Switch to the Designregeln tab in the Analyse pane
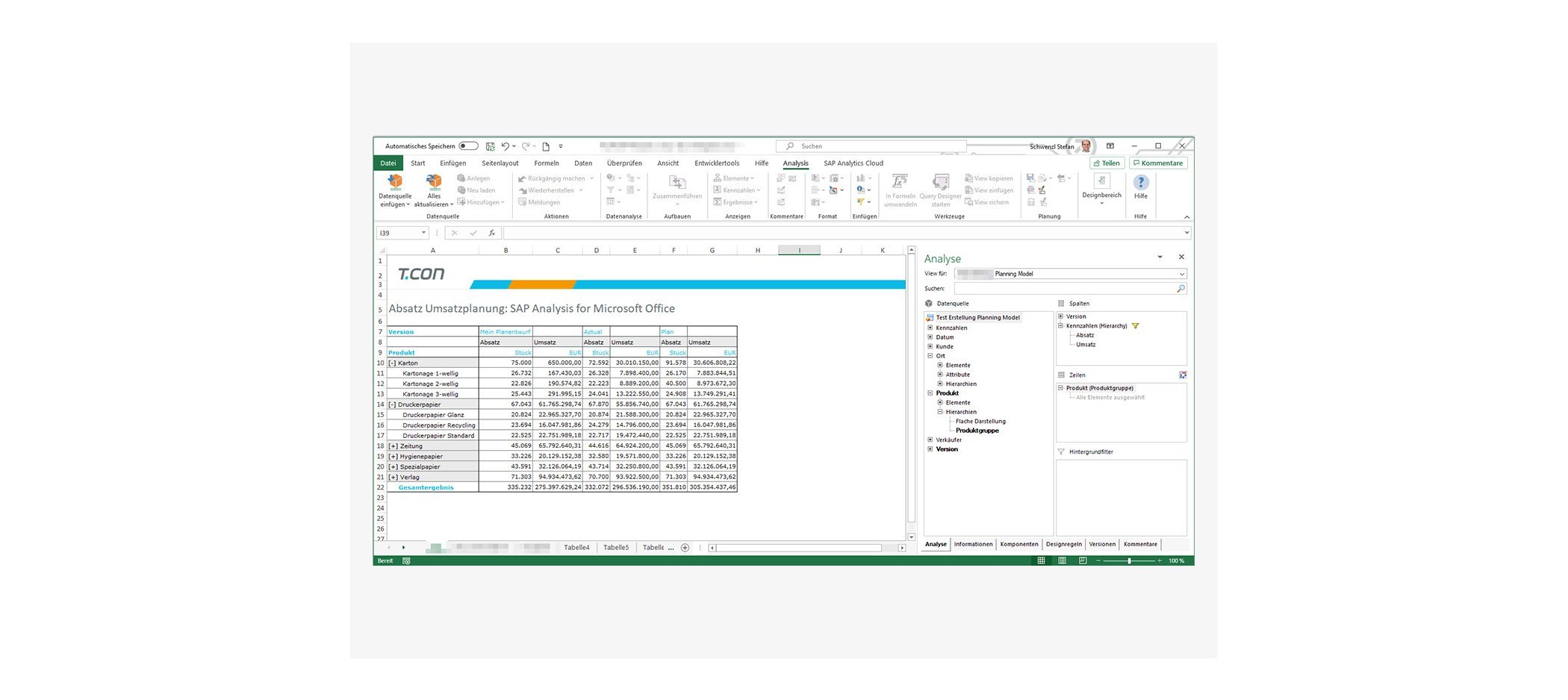1568x700 pixels. coord(1063,544)
